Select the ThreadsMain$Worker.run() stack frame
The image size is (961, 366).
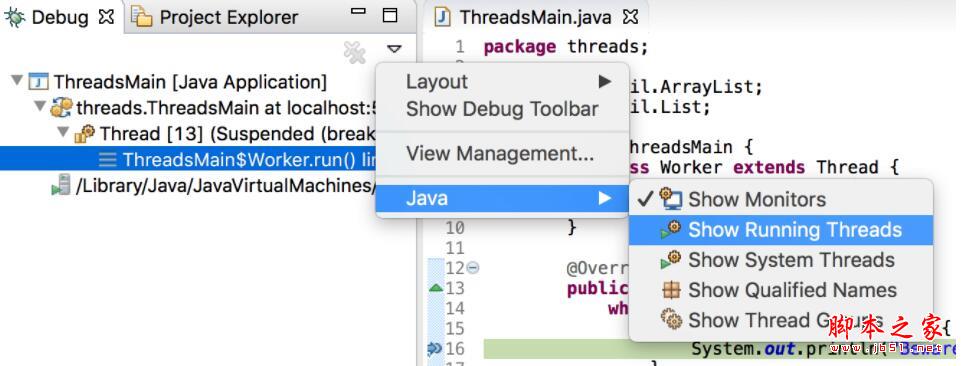(188, 159)
